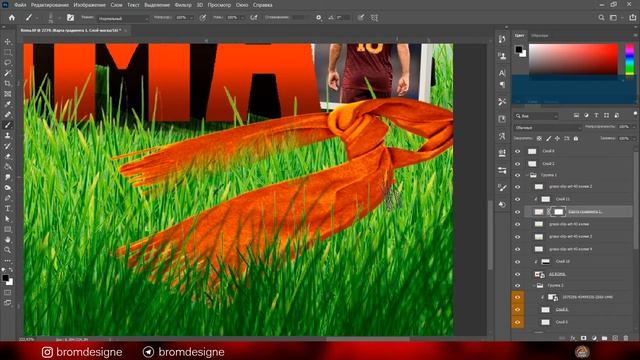Click the create new layer icon
This screenshot has width=640, height=360.
point(615,338)
